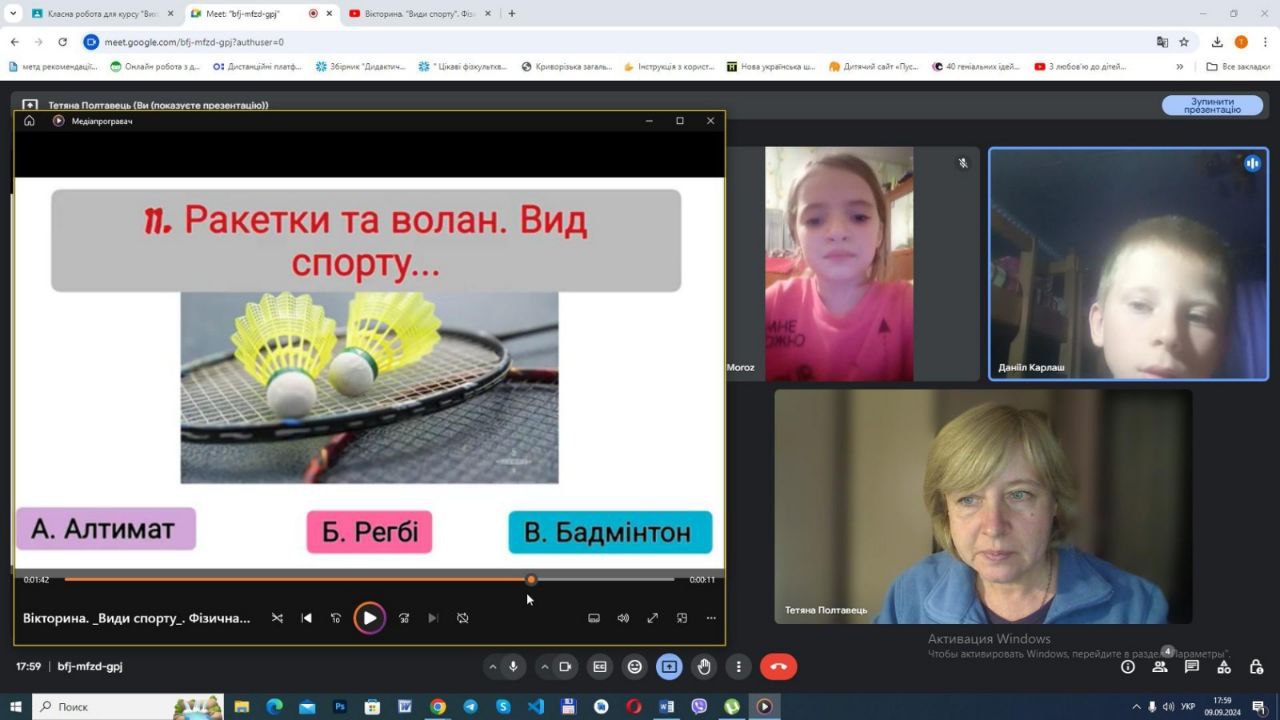
Task: Click the media player seek bar handle
Action: tap(531, 579)
